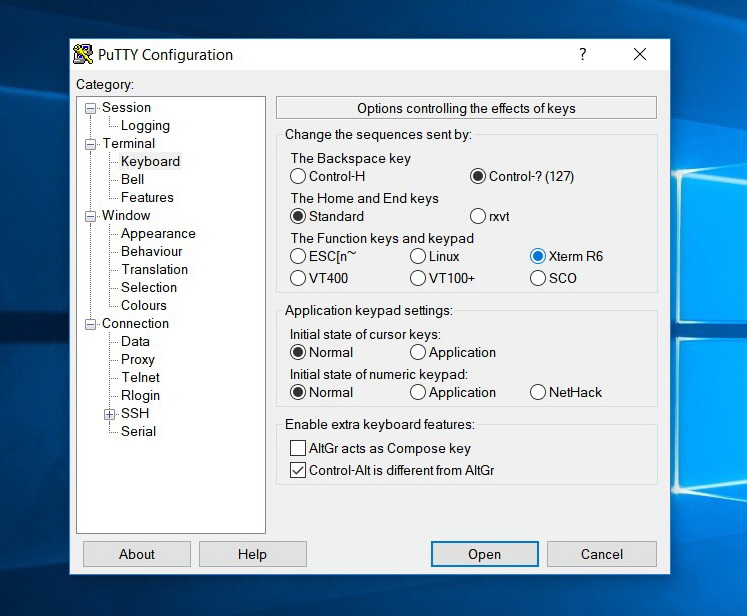Collapse the Session tree node
The image size is (747, 616).
[90, 109]
